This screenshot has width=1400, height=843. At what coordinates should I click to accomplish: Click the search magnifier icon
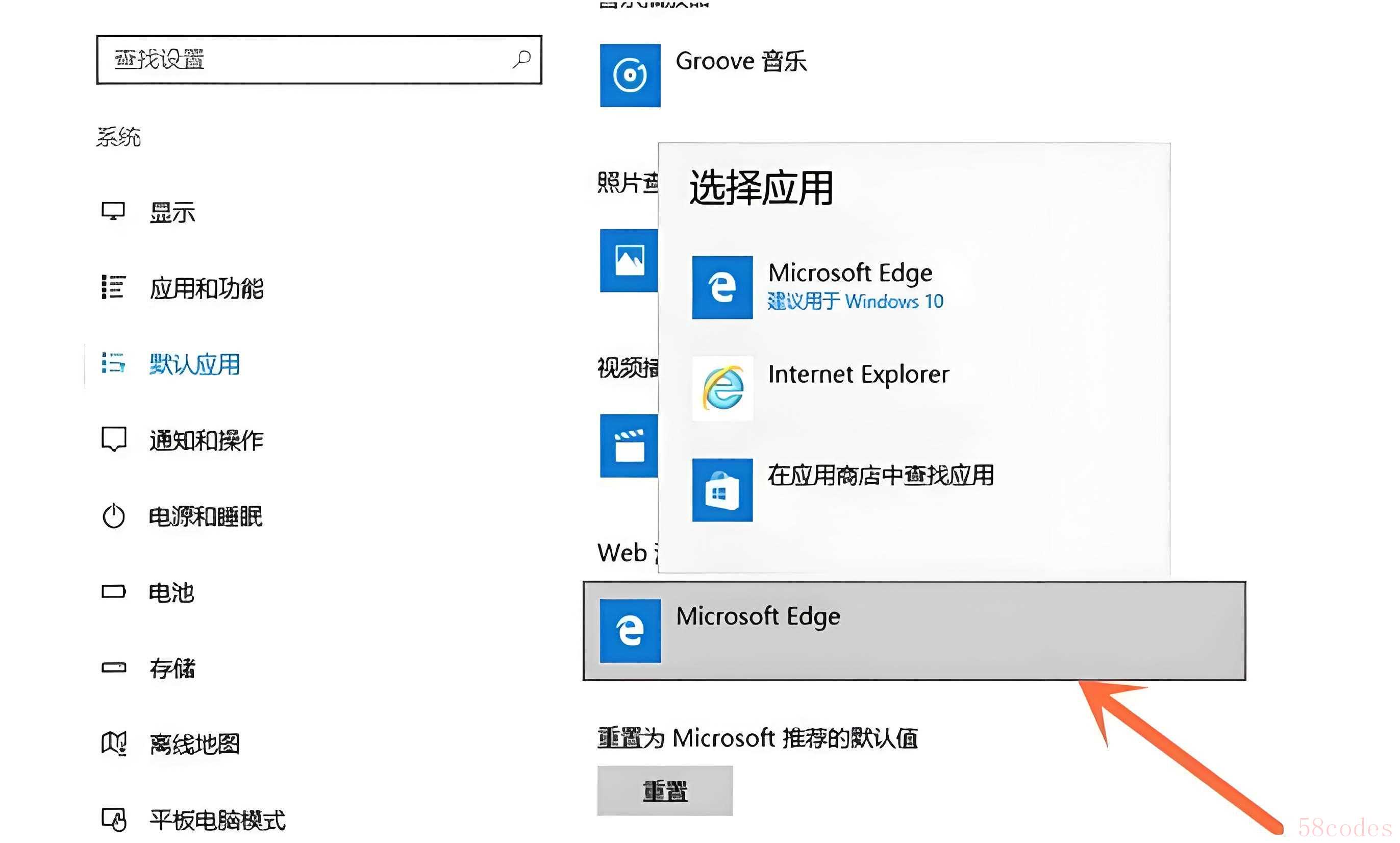click(x=521, y=59)
